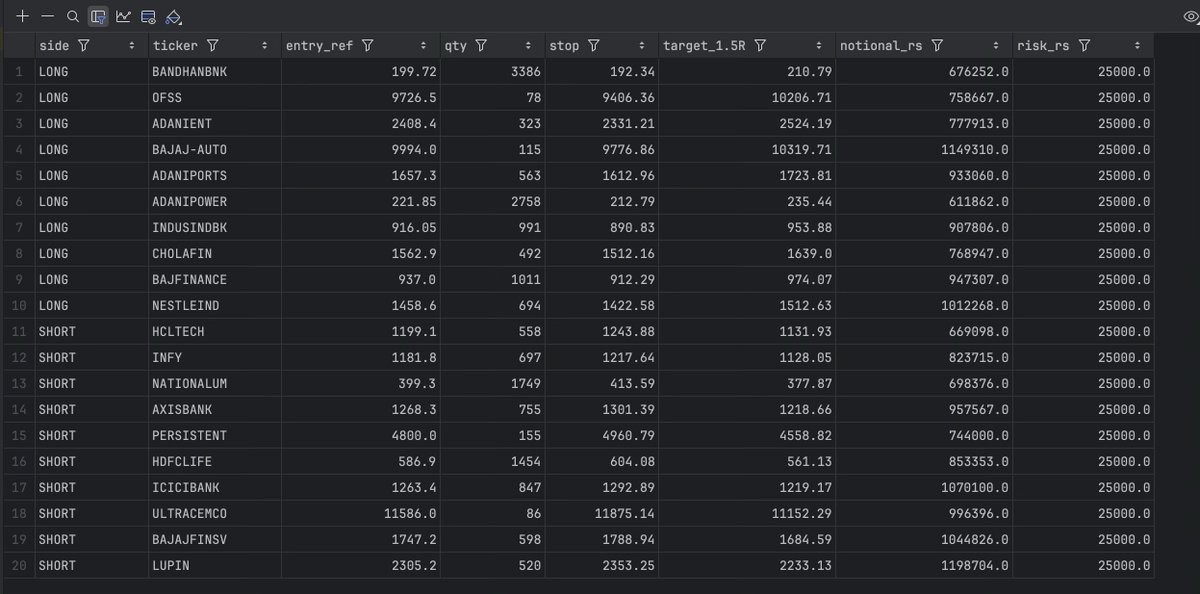Open the search magnifier tool
Screen dimensions: 1200x594
coord(73,16)
